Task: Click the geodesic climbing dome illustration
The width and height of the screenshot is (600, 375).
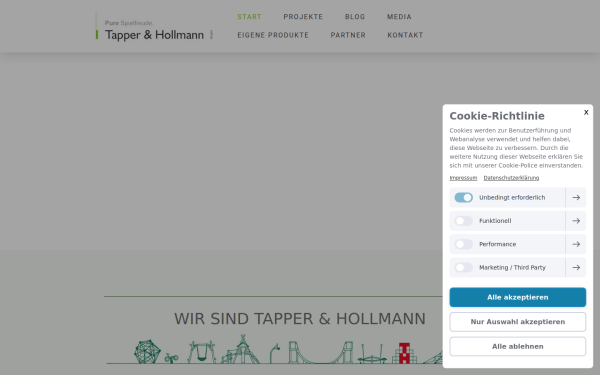Action: [x=147, y=351]
